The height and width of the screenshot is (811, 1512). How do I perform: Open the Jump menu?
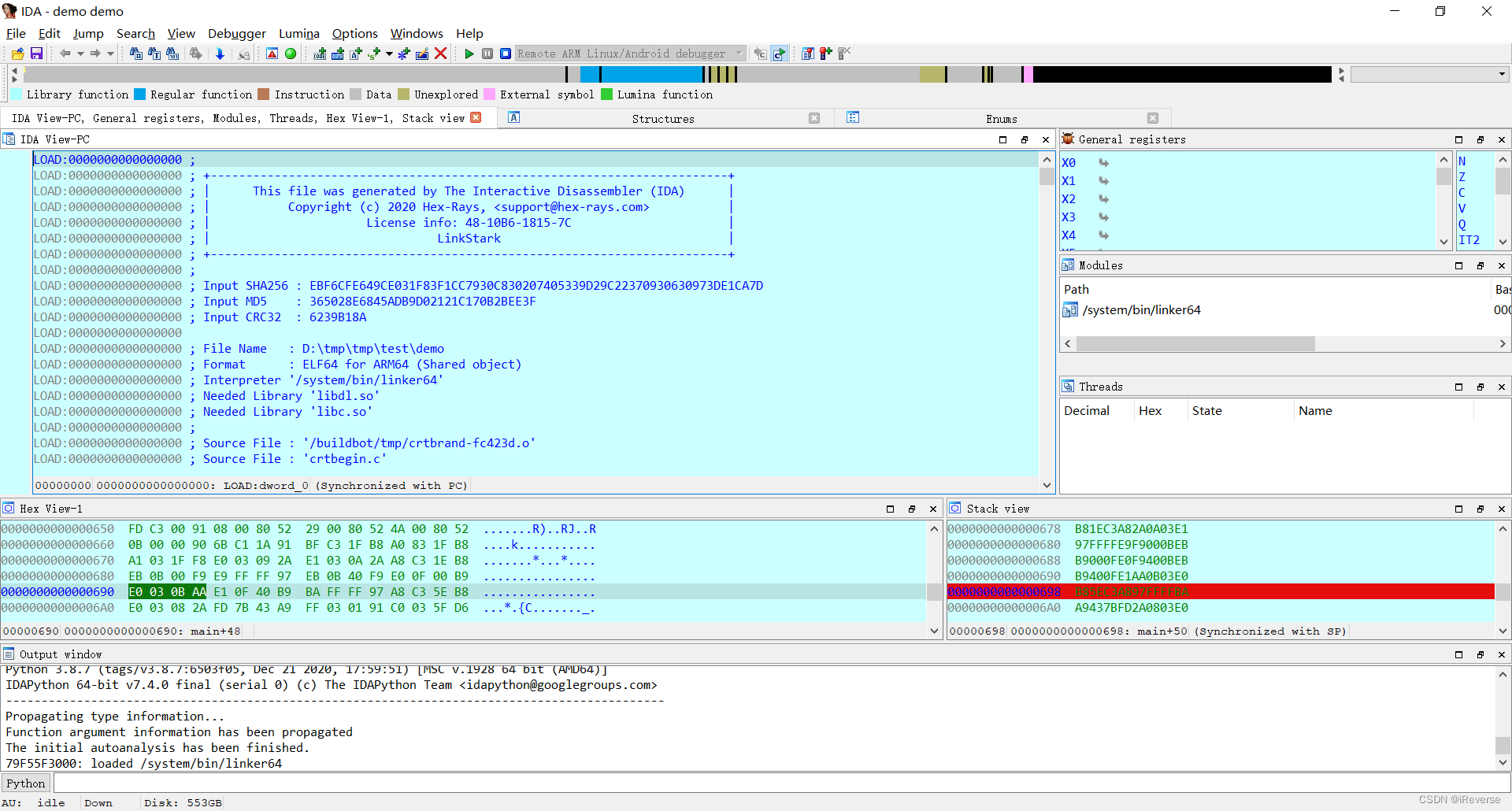click(x=88, y=33)
